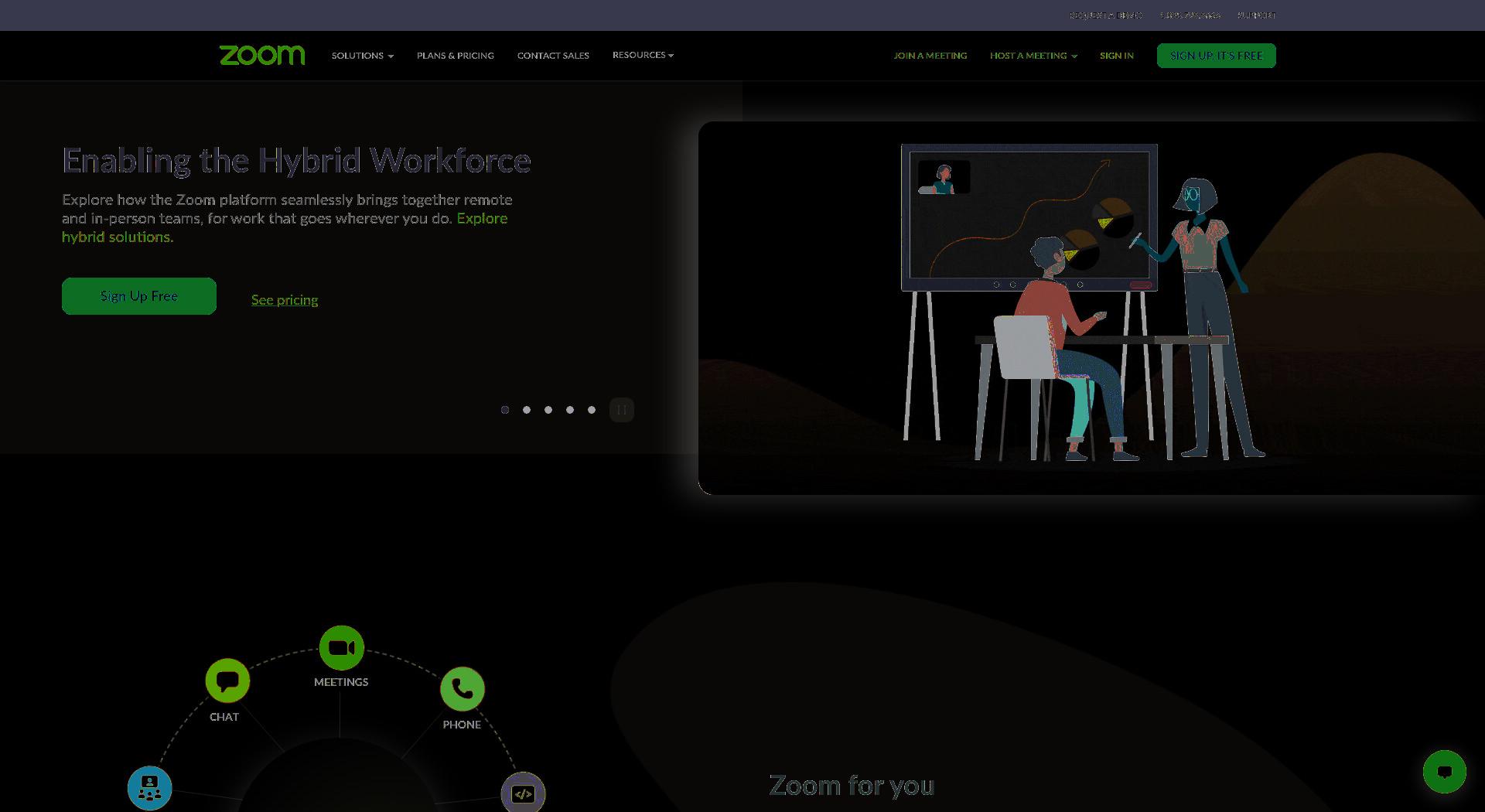
Task: Open the live chat widget button
Action: pyautogui.click(x=1444, y=771)
